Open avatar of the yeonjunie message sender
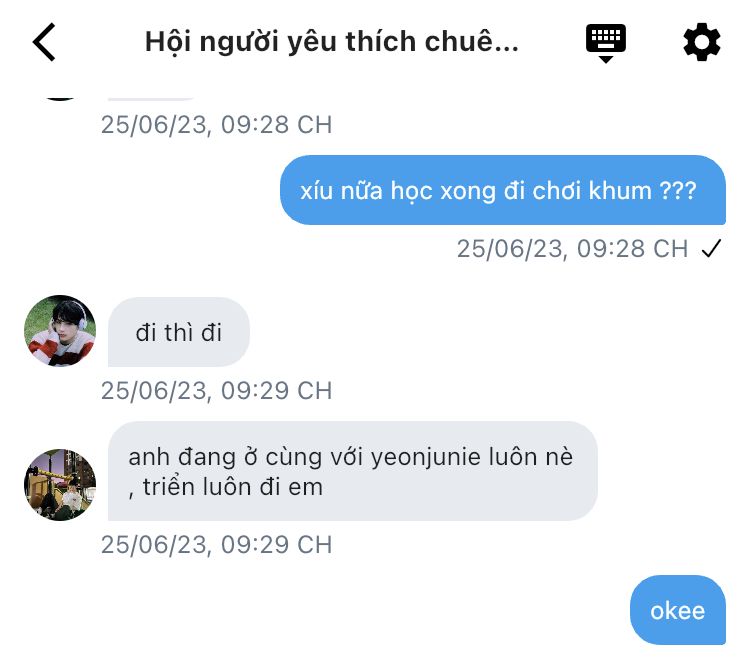 60,485
